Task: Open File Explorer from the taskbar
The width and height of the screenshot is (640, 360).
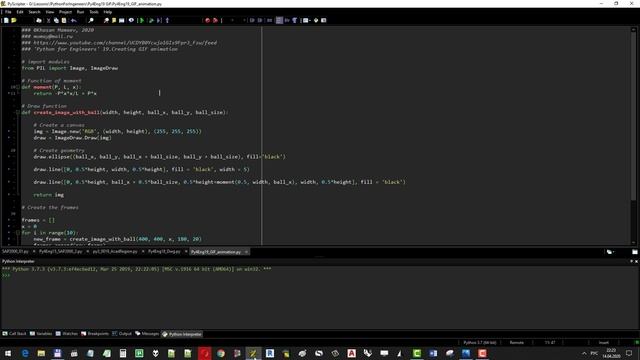Action: tap(41, 353)
